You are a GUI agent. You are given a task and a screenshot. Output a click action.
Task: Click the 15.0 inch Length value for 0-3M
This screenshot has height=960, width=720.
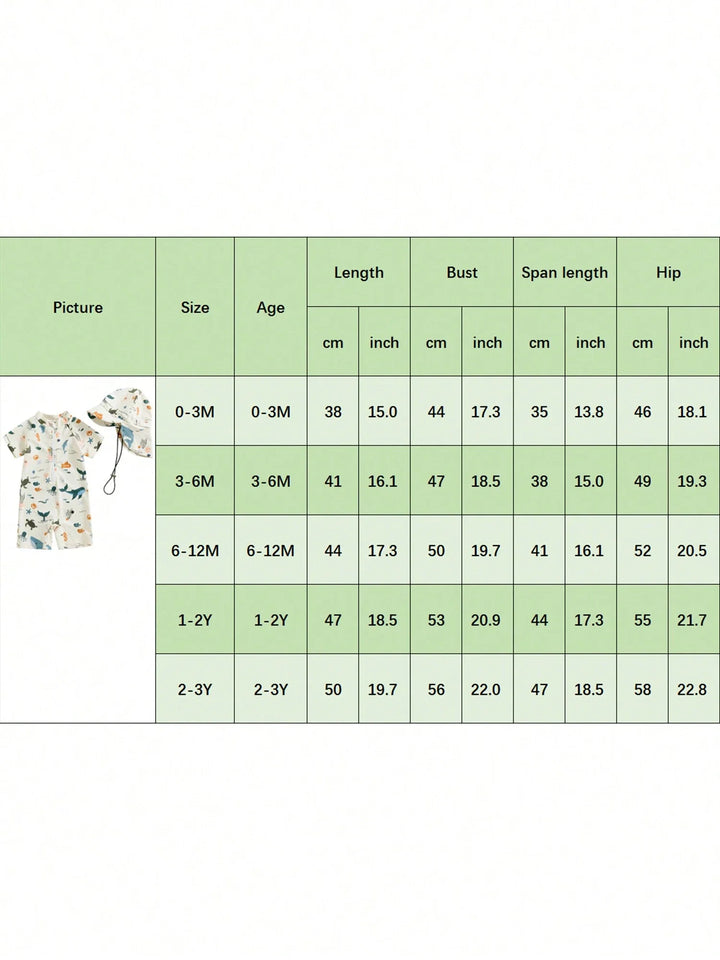click(384, 412)
